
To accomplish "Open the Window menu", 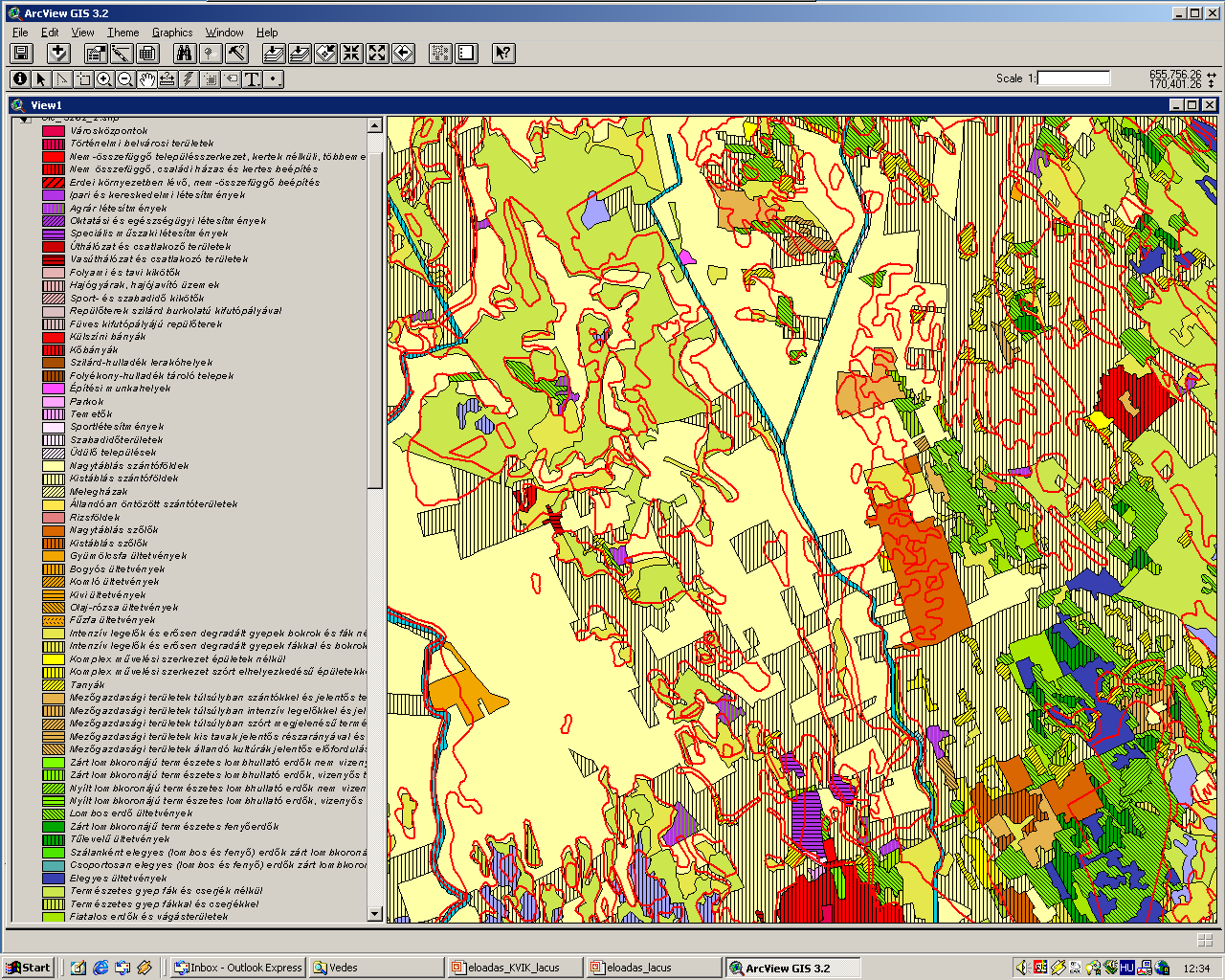I will click(224, 33).
